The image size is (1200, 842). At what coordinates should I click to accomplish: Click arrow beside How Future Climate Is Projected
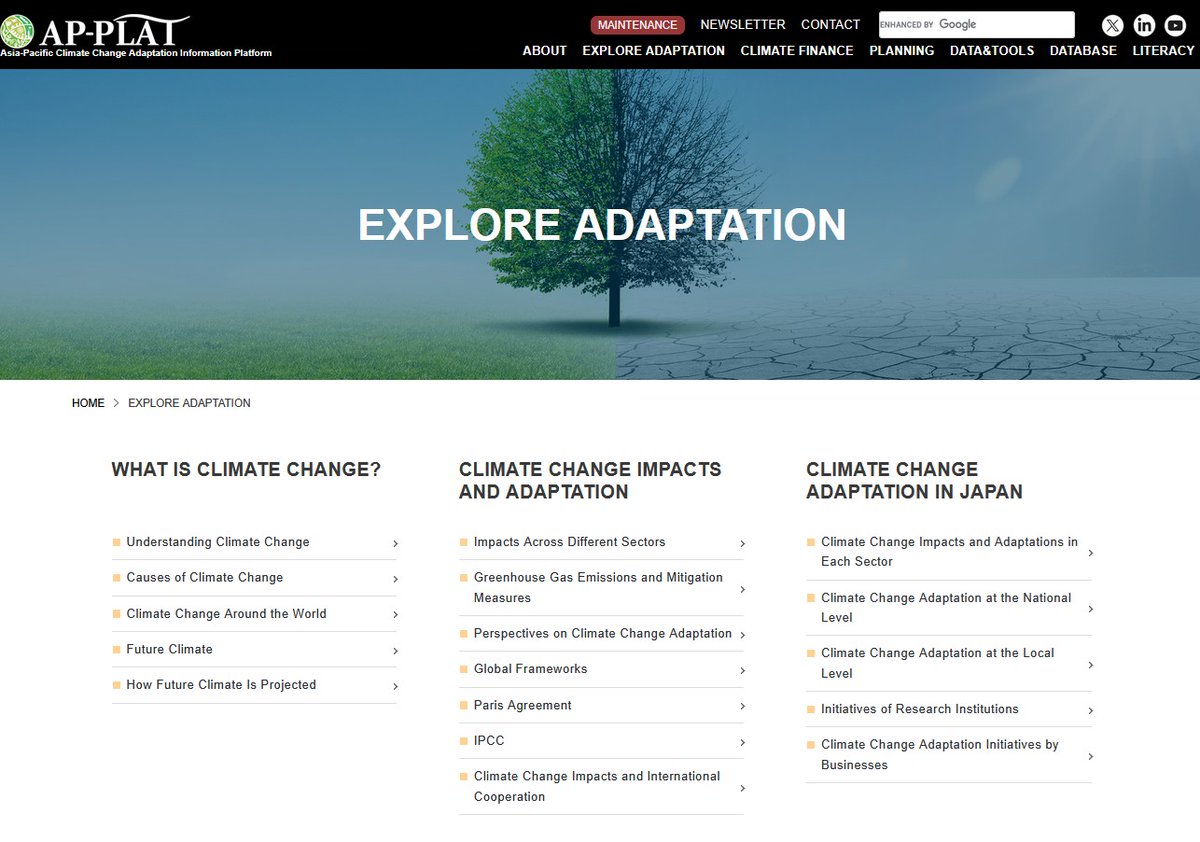click(x=395, y=686)
